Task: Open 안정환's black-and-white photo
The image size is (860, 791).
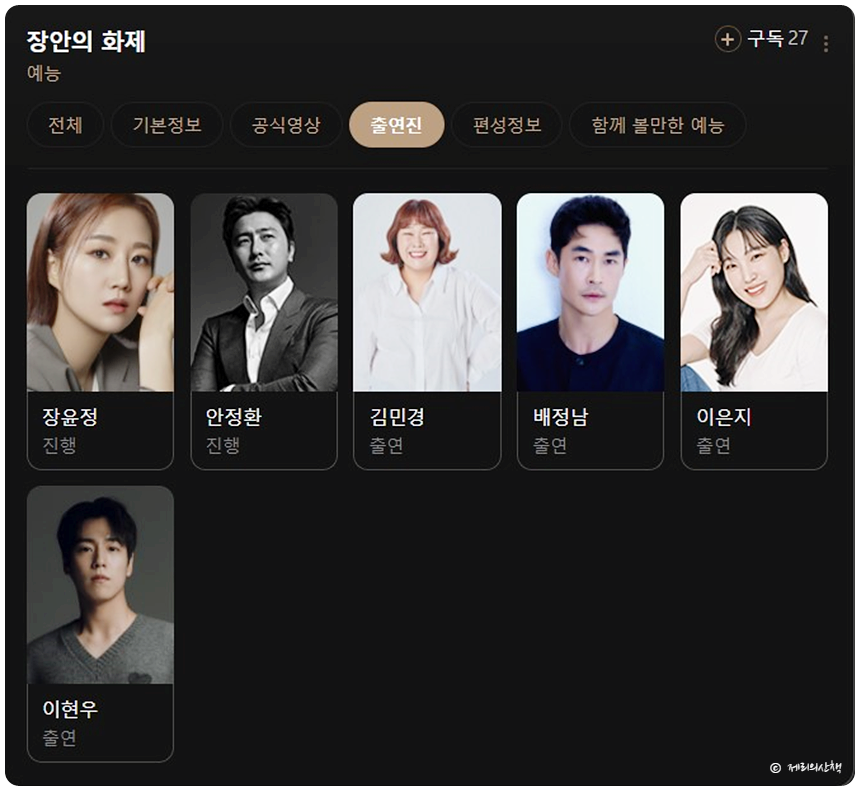Action: (x=264, y=292)
